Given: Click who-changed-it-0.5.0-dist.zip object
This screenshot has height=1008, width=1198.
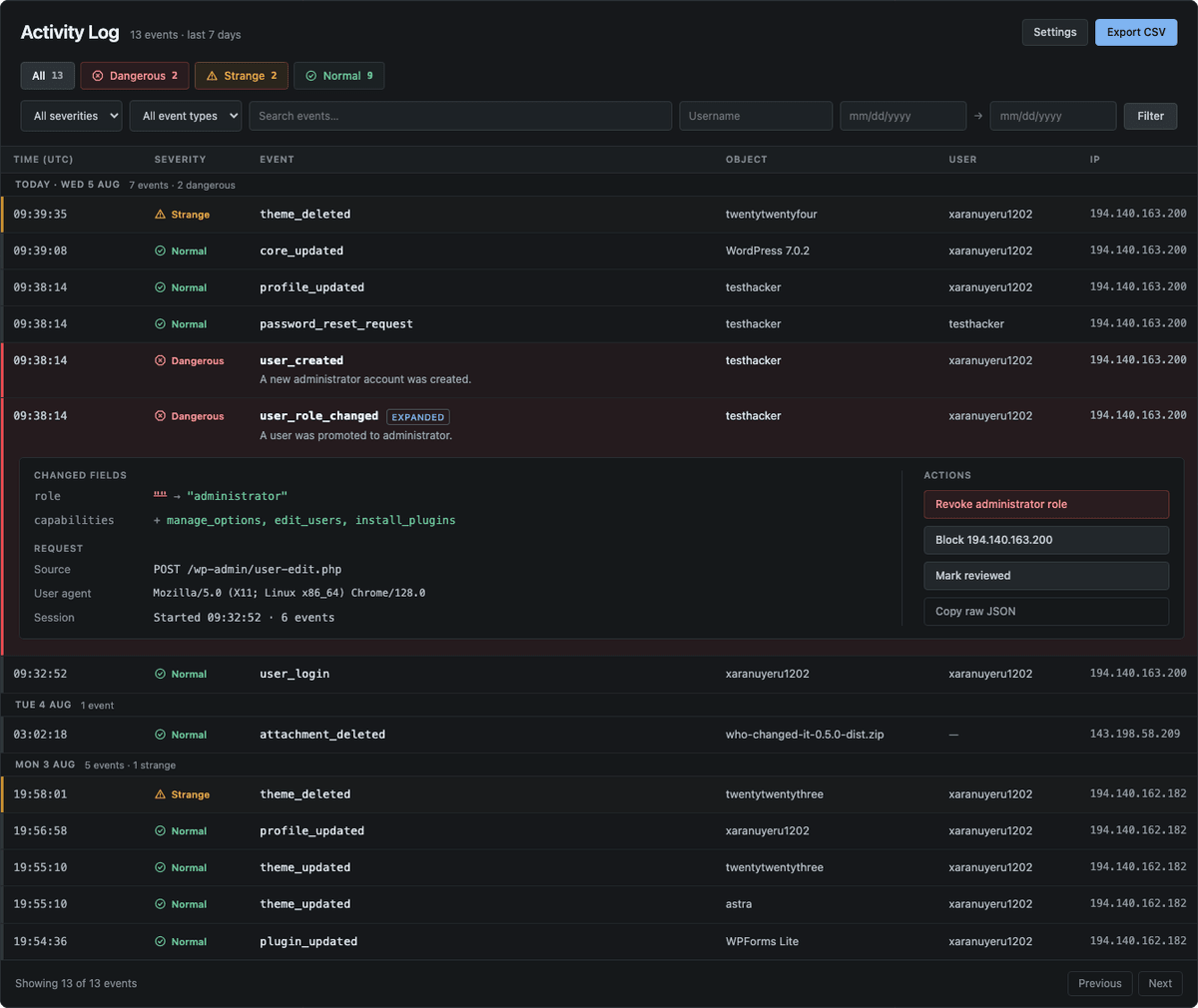Looking at the screenshot, I should pos(805,735).
